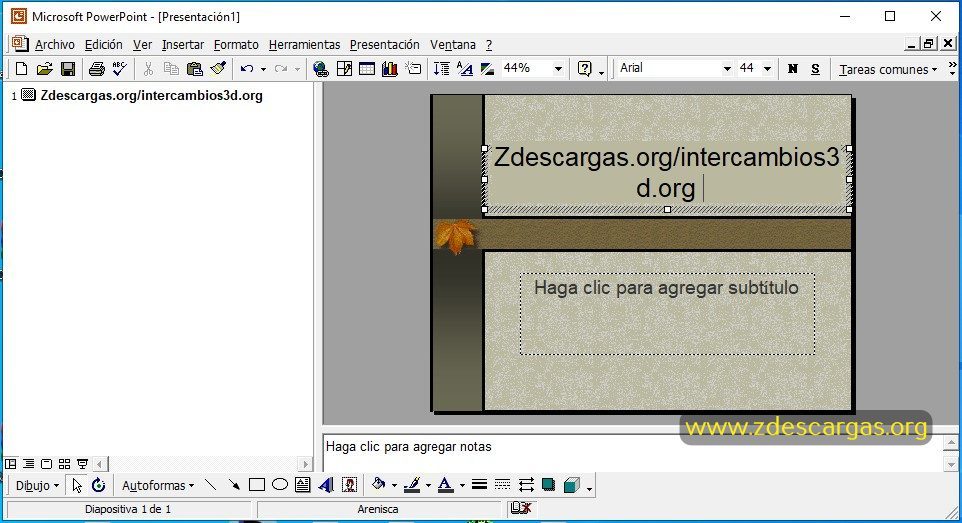
Task: Open shadow settings icon
Action: coord(548,486)
